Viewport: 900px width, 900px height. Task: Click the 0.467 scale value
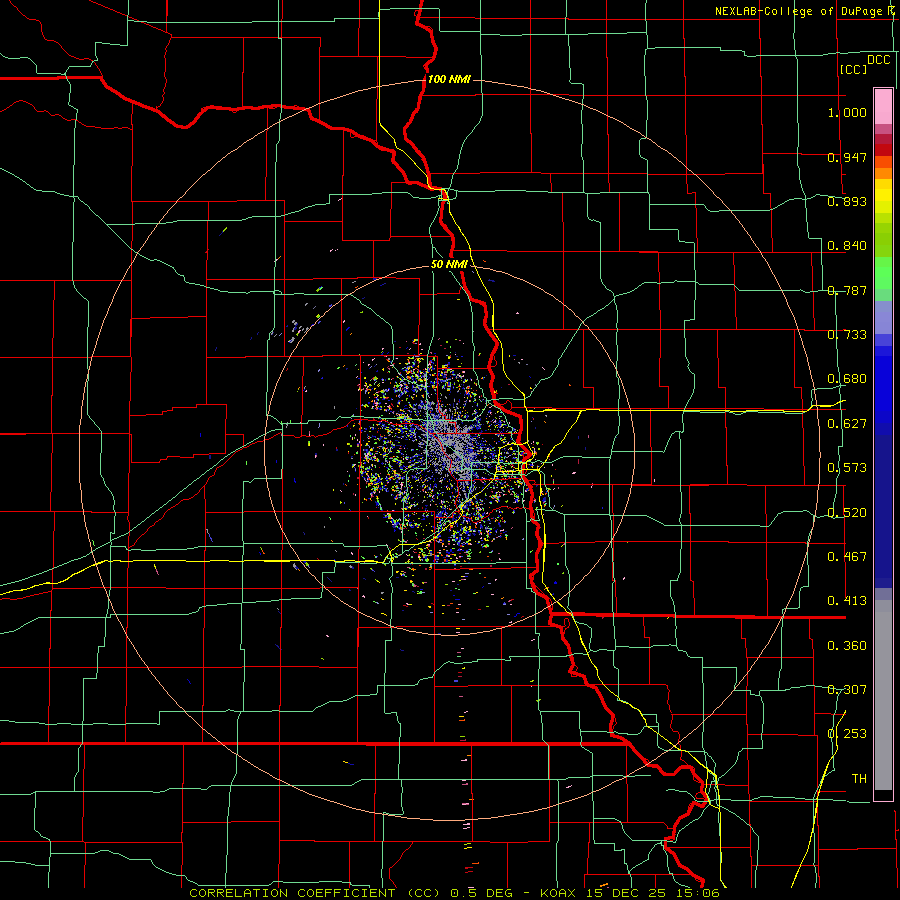coord(847,557)
